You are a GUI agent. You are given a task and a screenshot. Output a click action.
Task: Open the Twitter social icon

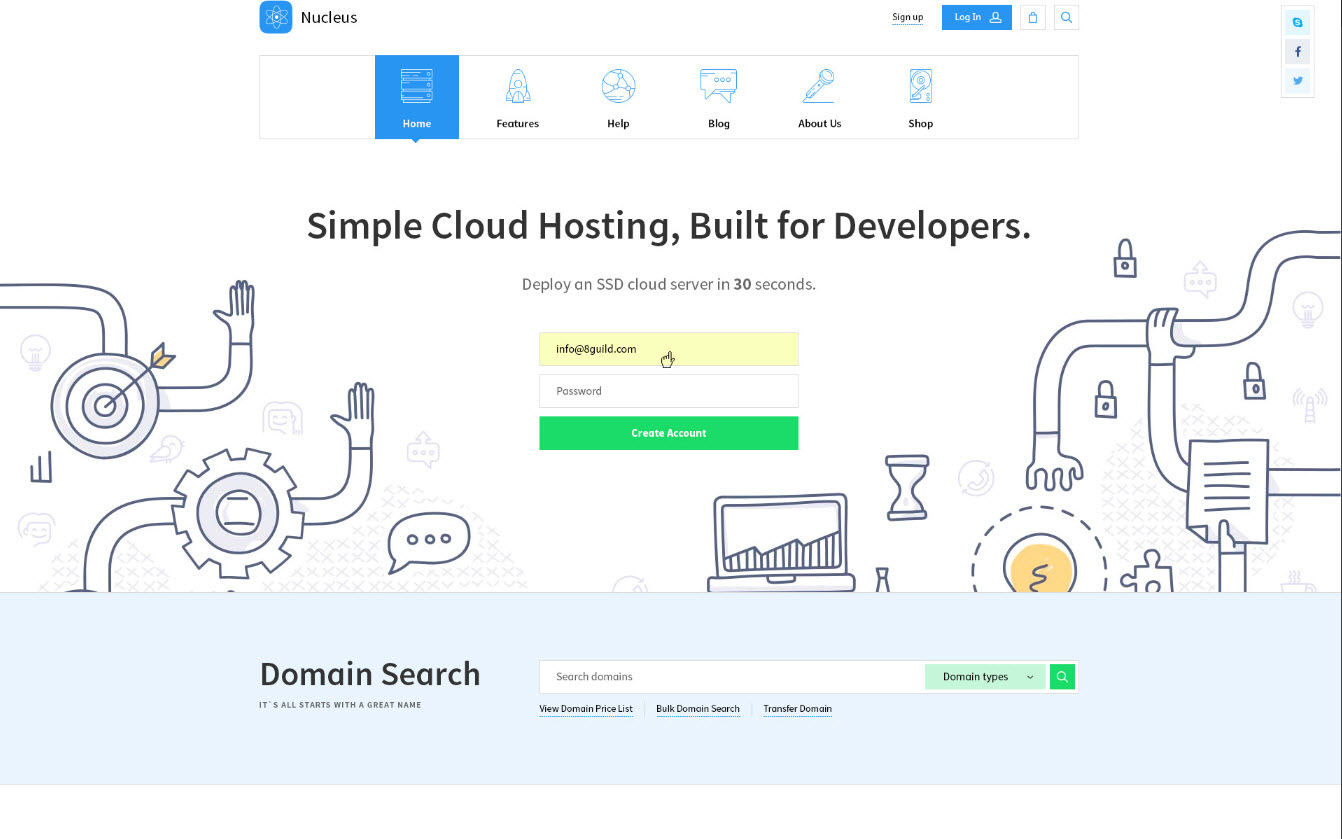pos(1297,81)
